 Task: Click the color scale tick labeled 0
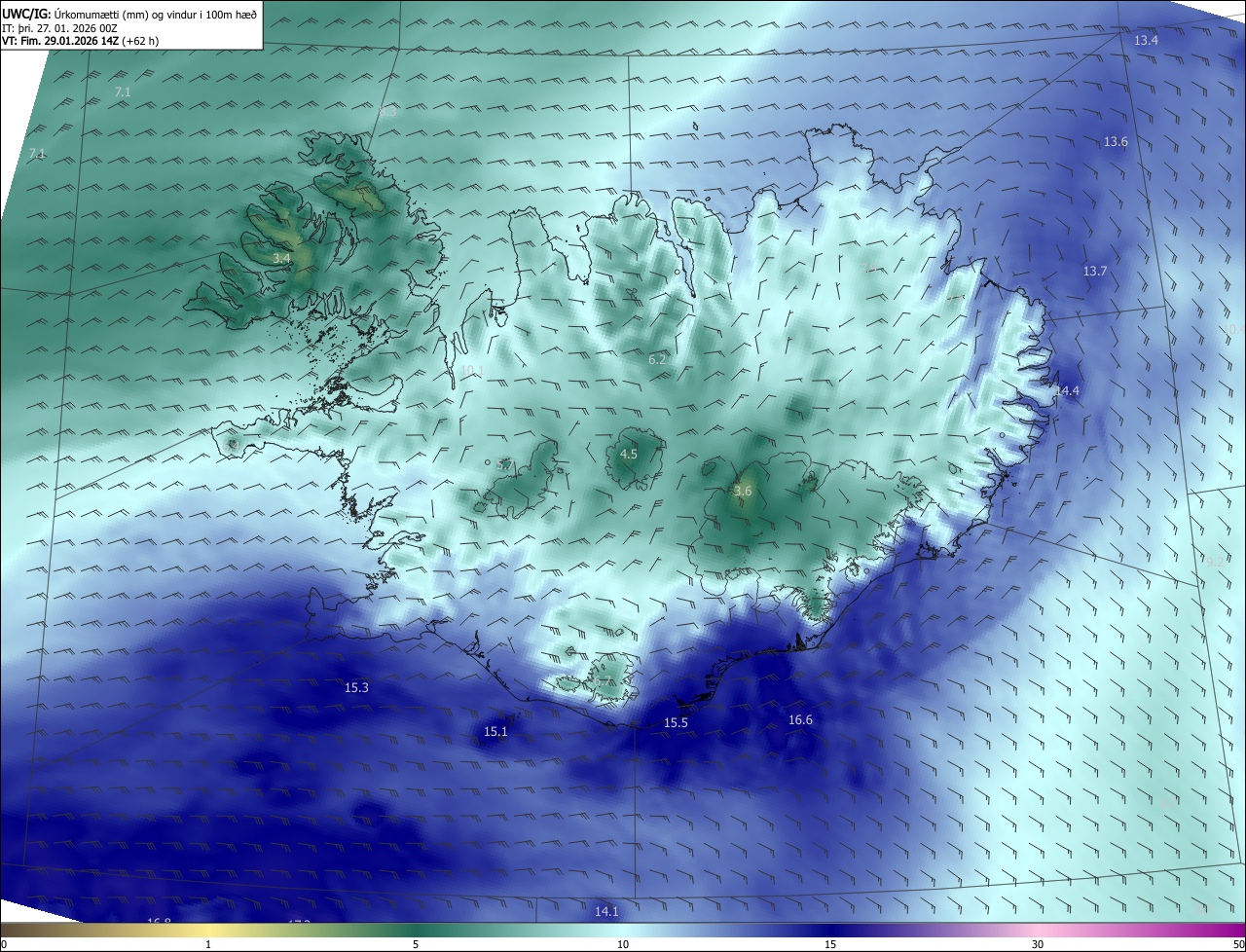click(3, 944)
